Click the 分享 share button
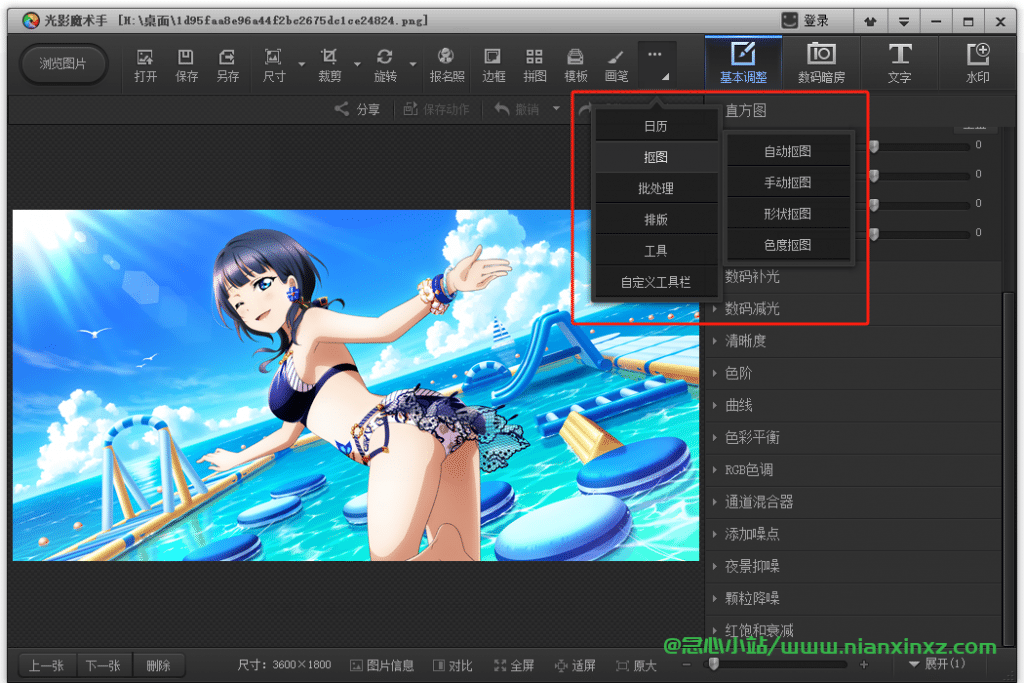1024x683 pixels. point(357,110)
